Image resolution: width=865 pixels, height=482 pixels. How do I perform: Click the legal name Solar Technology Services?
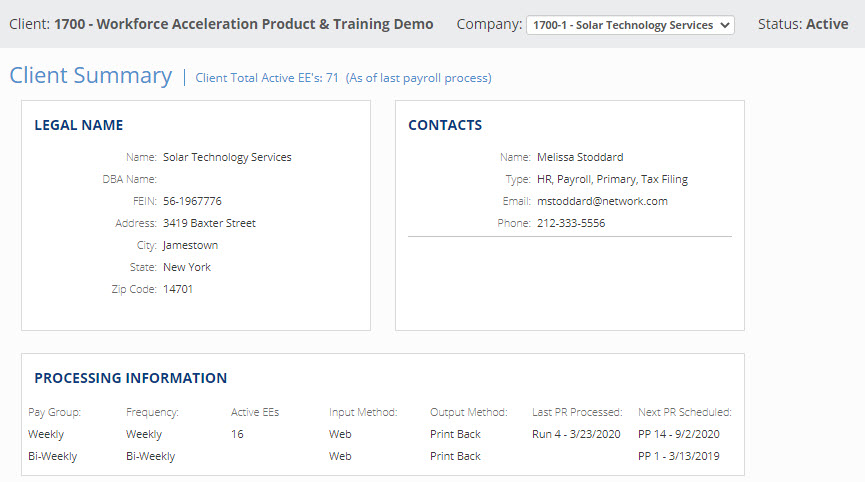227,157
